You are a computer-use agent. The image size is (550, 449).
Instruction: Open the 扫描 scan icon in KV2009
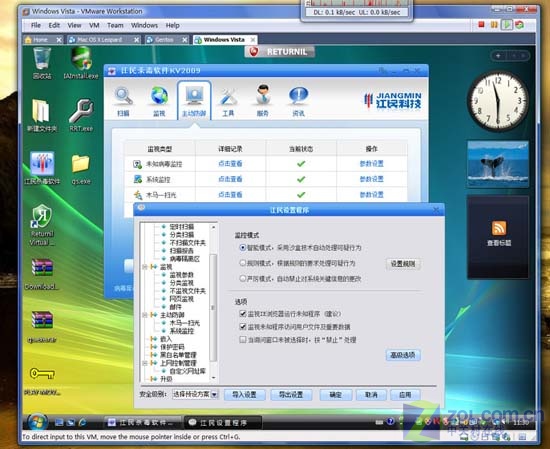(x=123, y=100)
